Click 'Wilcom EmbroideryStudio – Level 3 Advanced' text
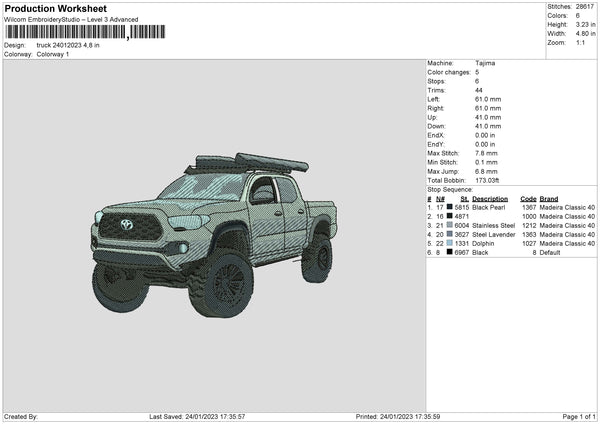Viewport: 600px width, 424px height. coord(71,19)
